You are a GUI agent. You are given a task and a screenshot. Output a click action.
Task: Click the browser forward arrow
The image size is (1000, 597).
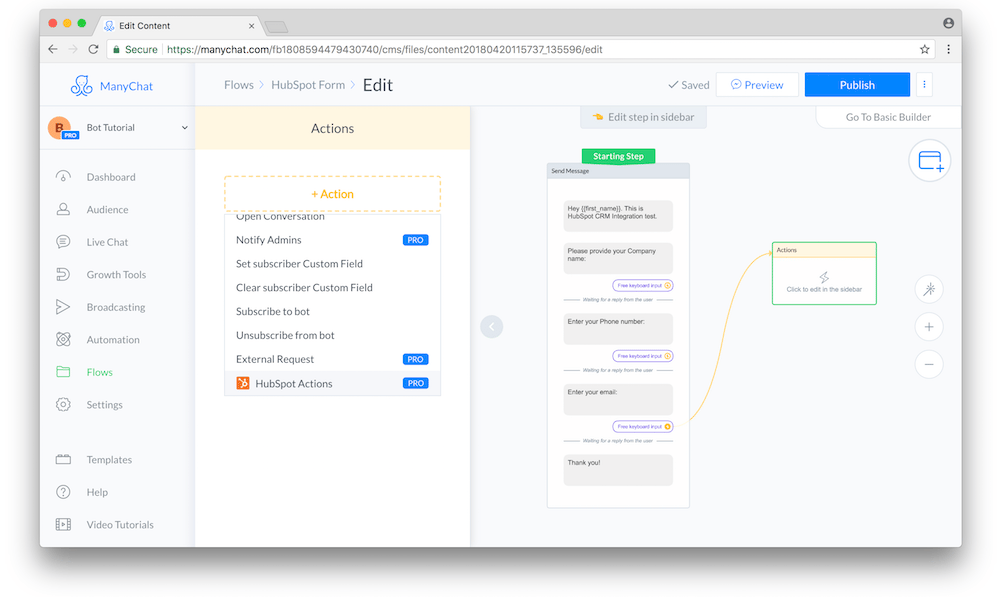[73, 49]
